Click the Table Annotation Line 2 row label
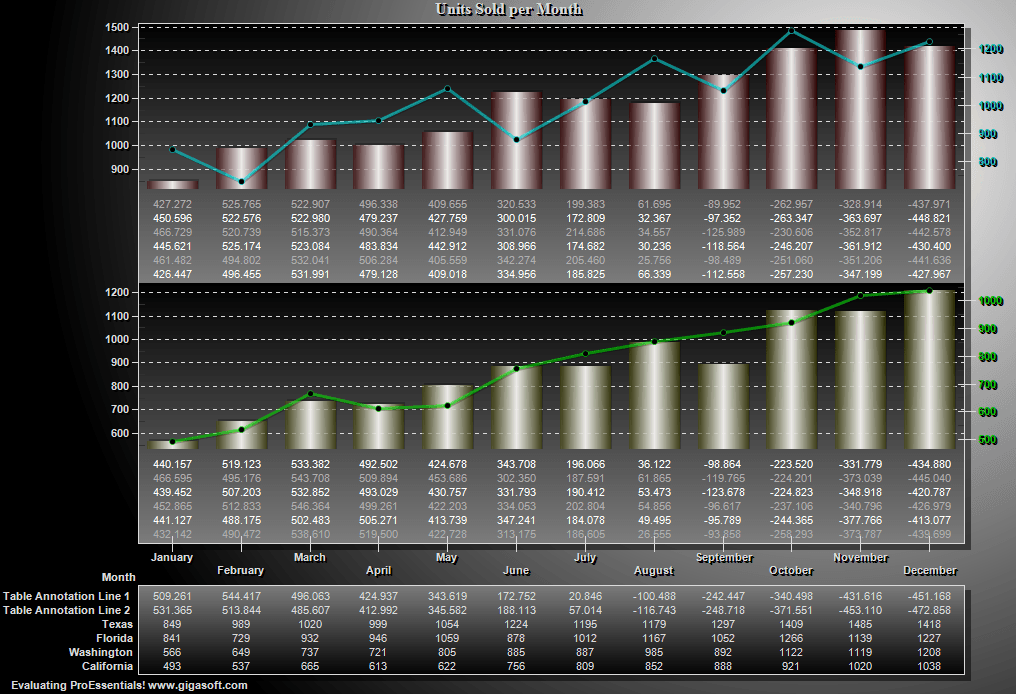Screen dimensions: 1016x694 (66, 610)
